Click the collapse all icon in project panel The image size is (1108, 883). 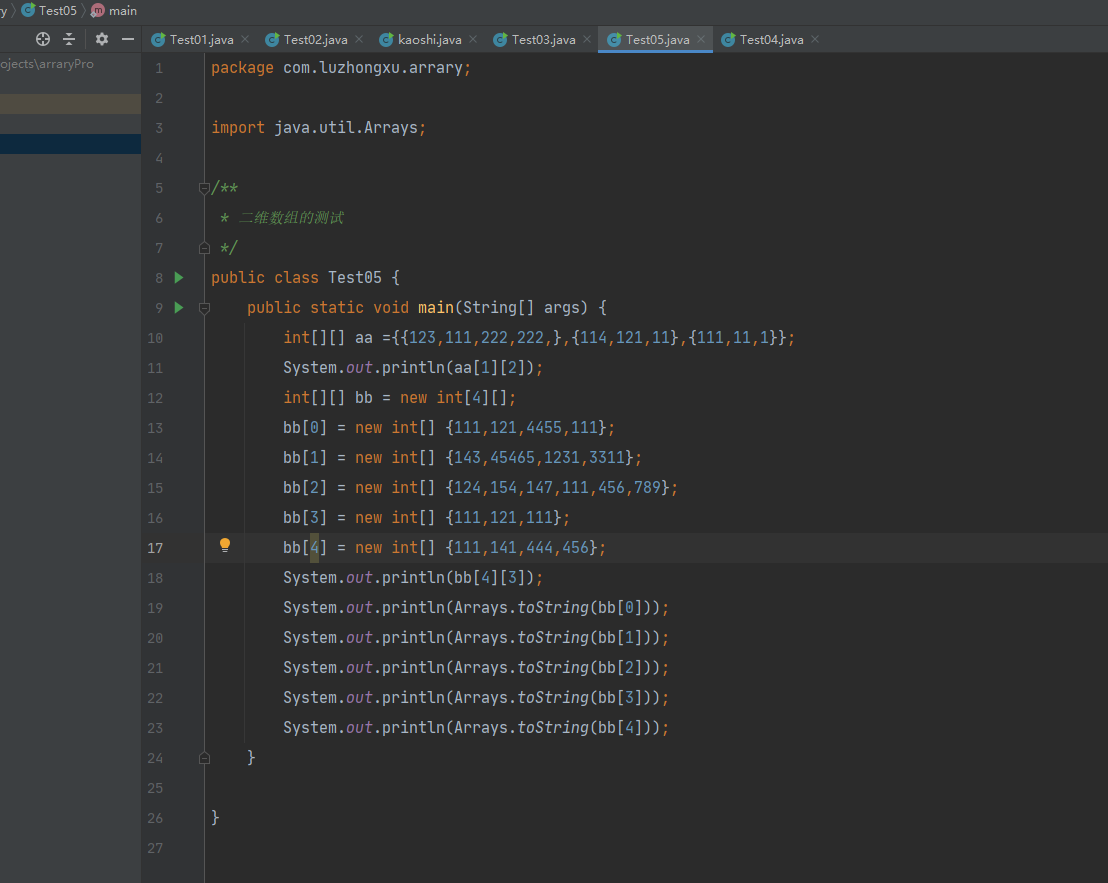pyautogui.click(x=69, y=40)
